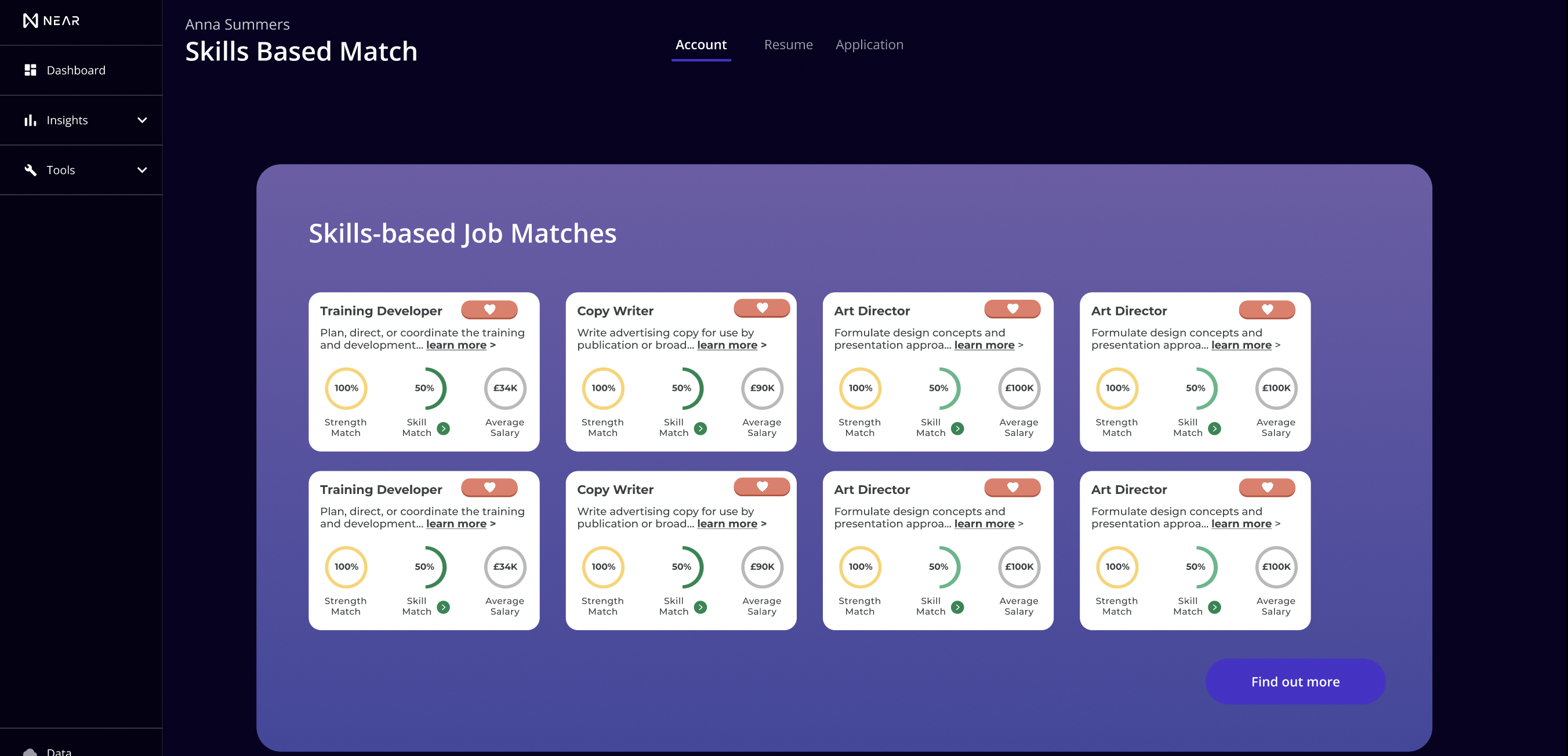This screenshot has height=756, width=1568.
Task: Open learn more link on bottom Copy Writer card
Action: (x=727, y=524)
